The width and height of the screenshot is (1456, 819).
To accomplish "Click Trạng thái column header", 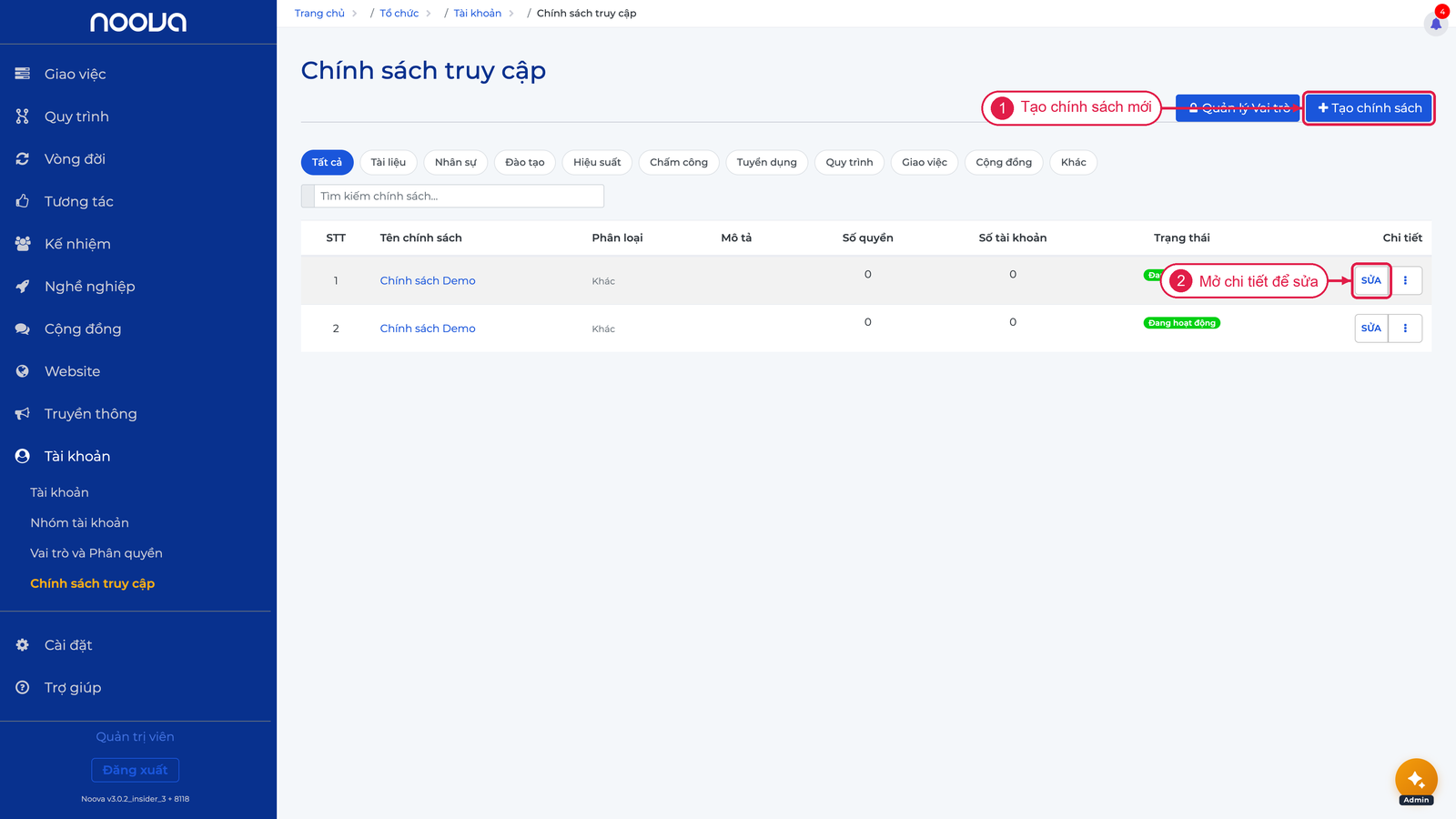I will 1182,238.
